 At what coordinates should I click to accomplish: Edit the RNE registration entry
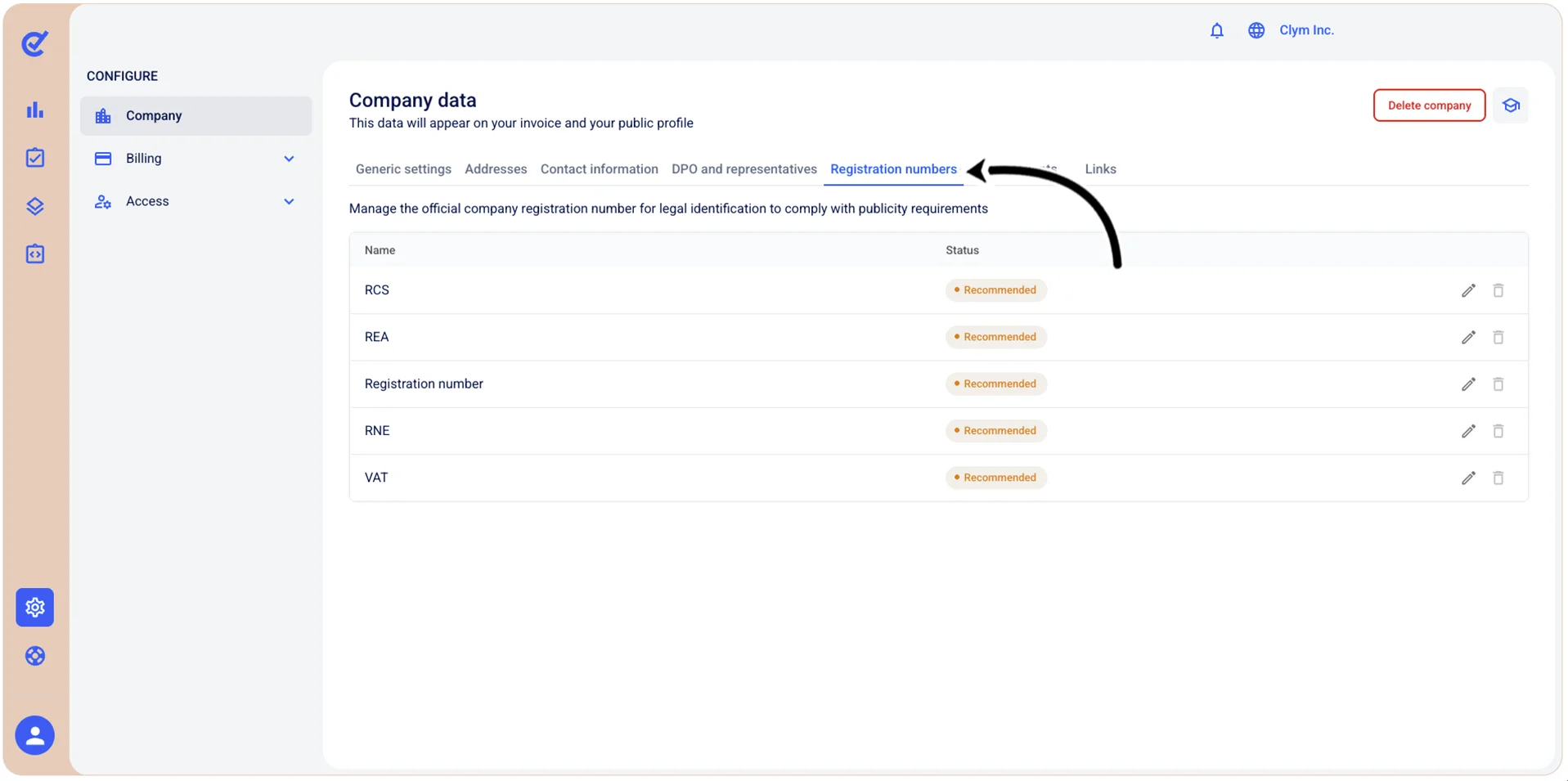point(1468,431)
